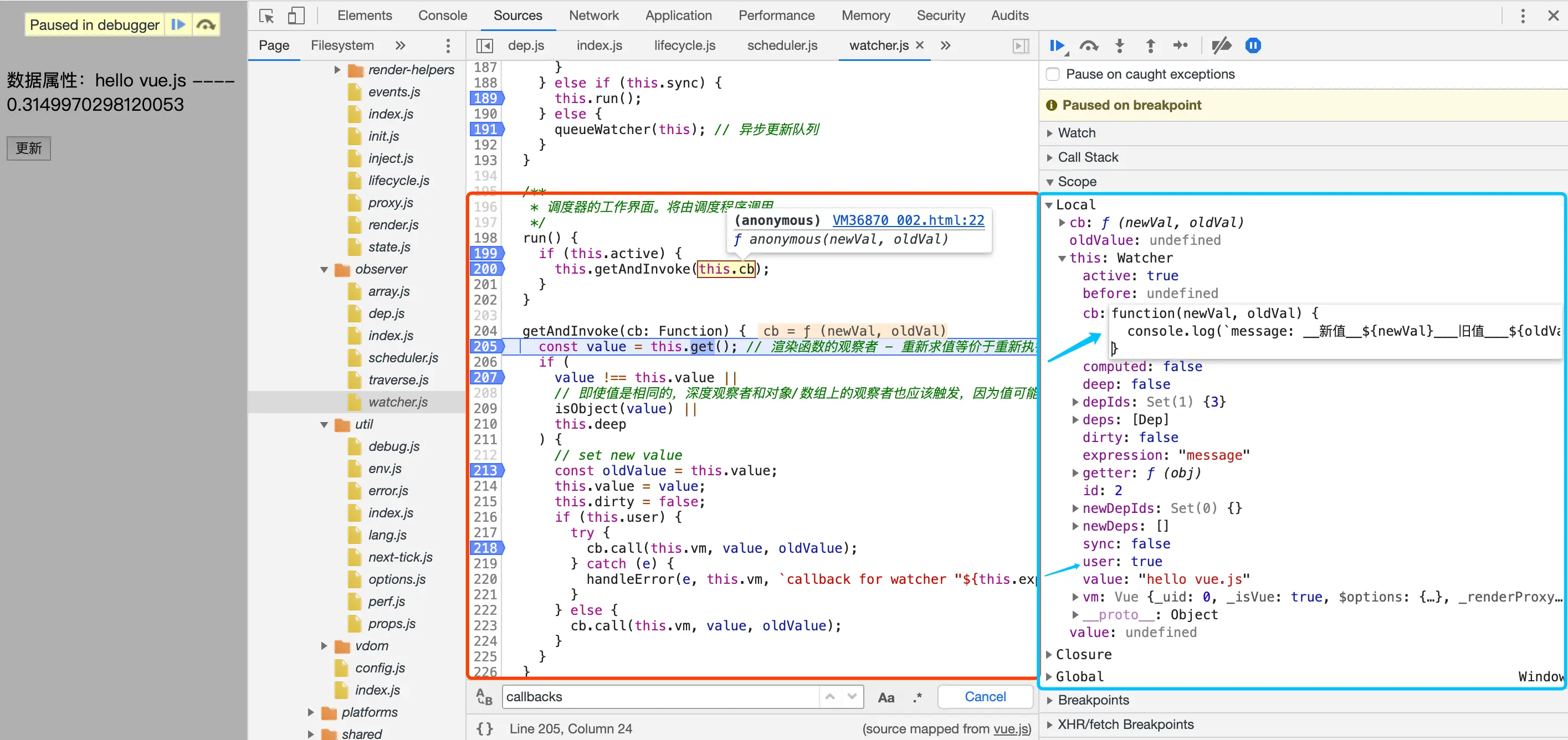The image size is (1568, 740).
Task: Click the inspect element picker icon
Action: [x=266, y=16]
